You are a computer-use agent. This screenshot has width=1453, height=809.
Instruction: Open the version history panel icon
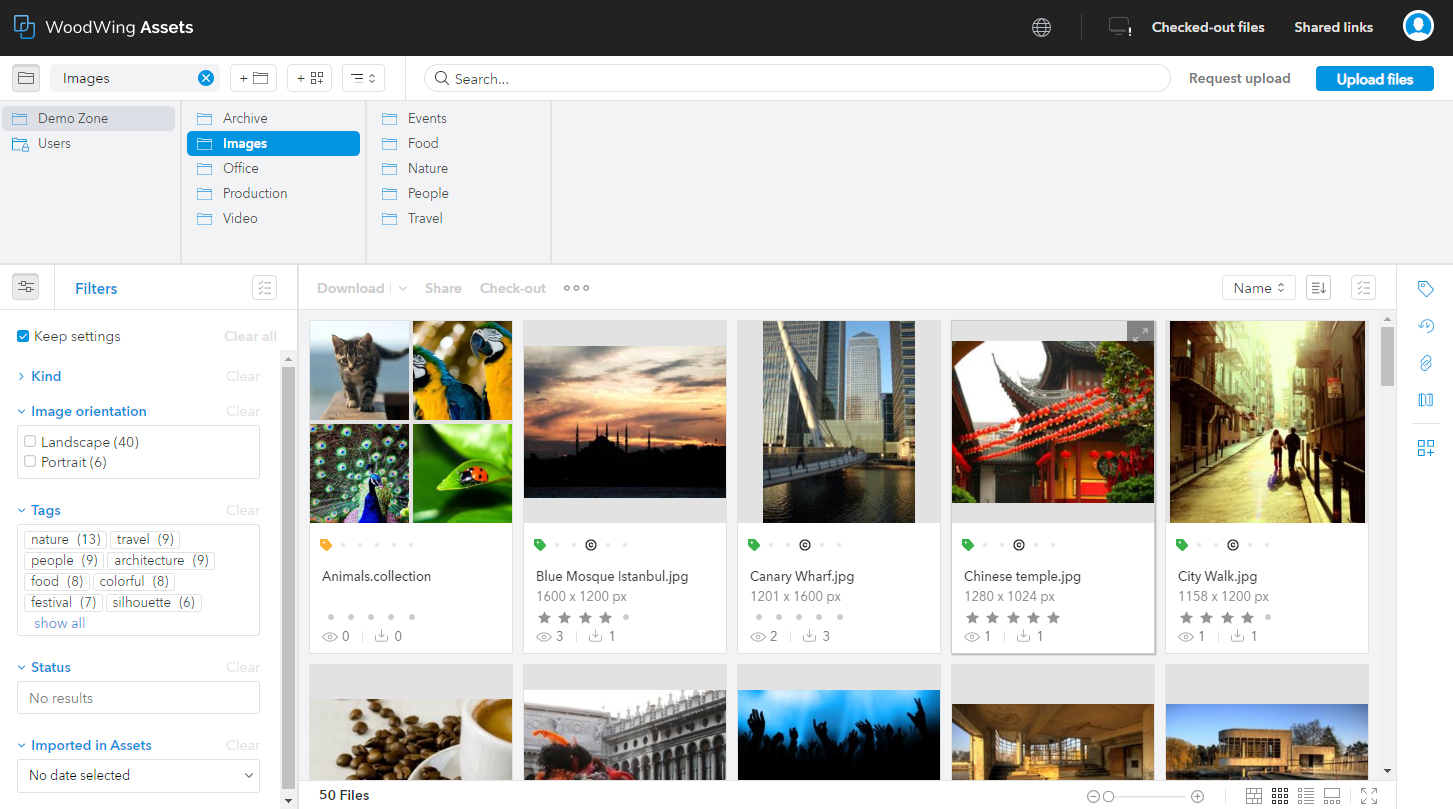pos(1426,326)
